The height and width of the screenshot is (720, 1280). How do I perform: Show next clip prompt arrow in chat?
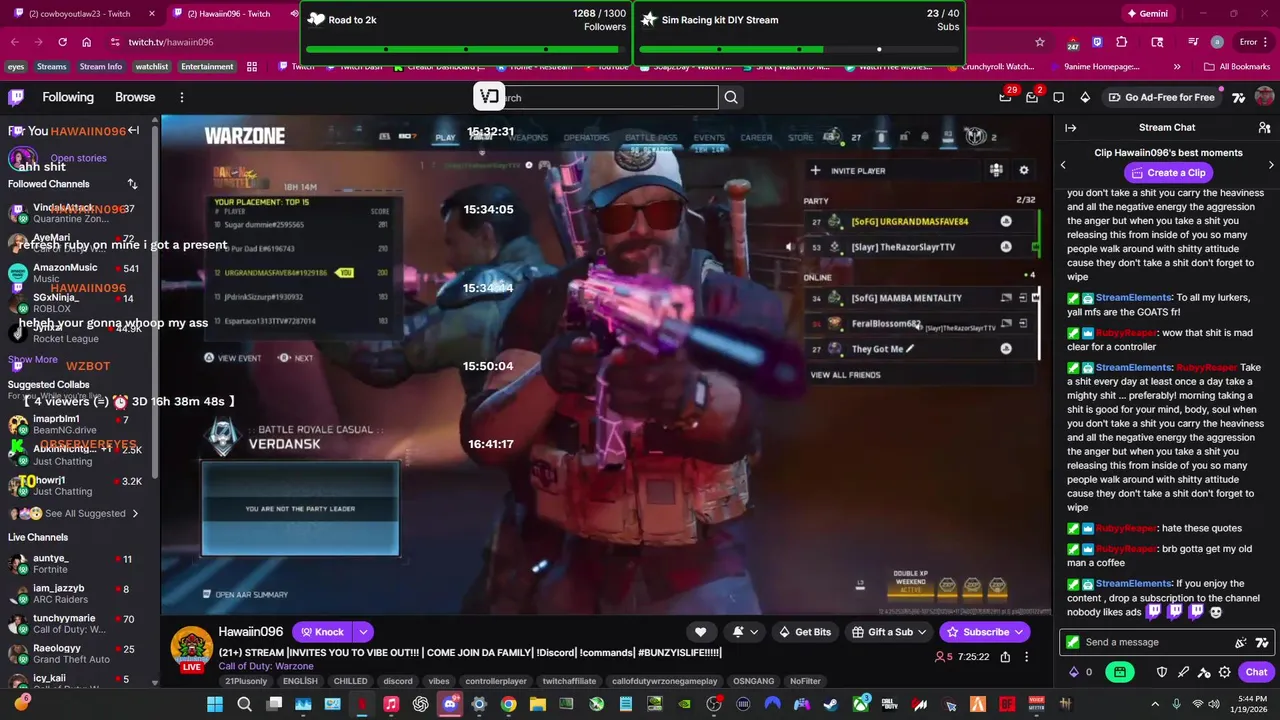tap(1271, 164)
